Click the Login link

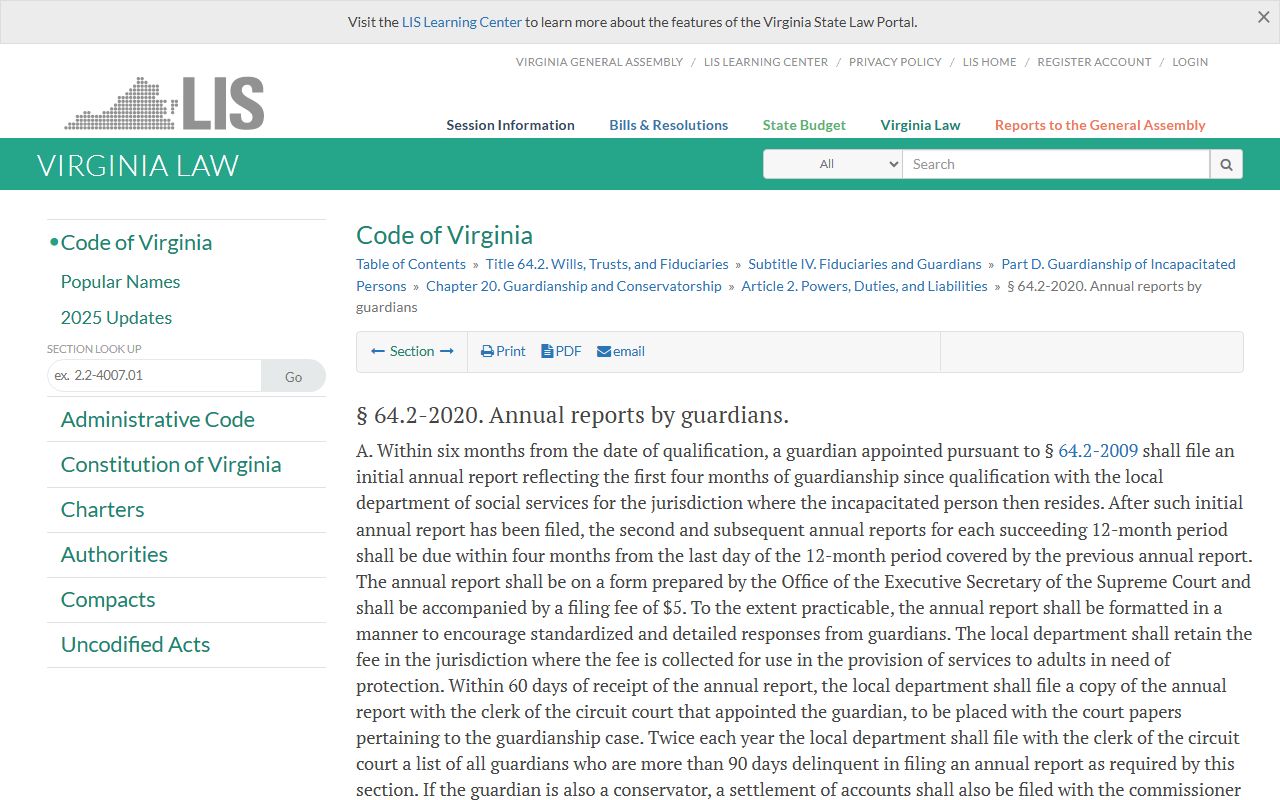pos(1190,62)
